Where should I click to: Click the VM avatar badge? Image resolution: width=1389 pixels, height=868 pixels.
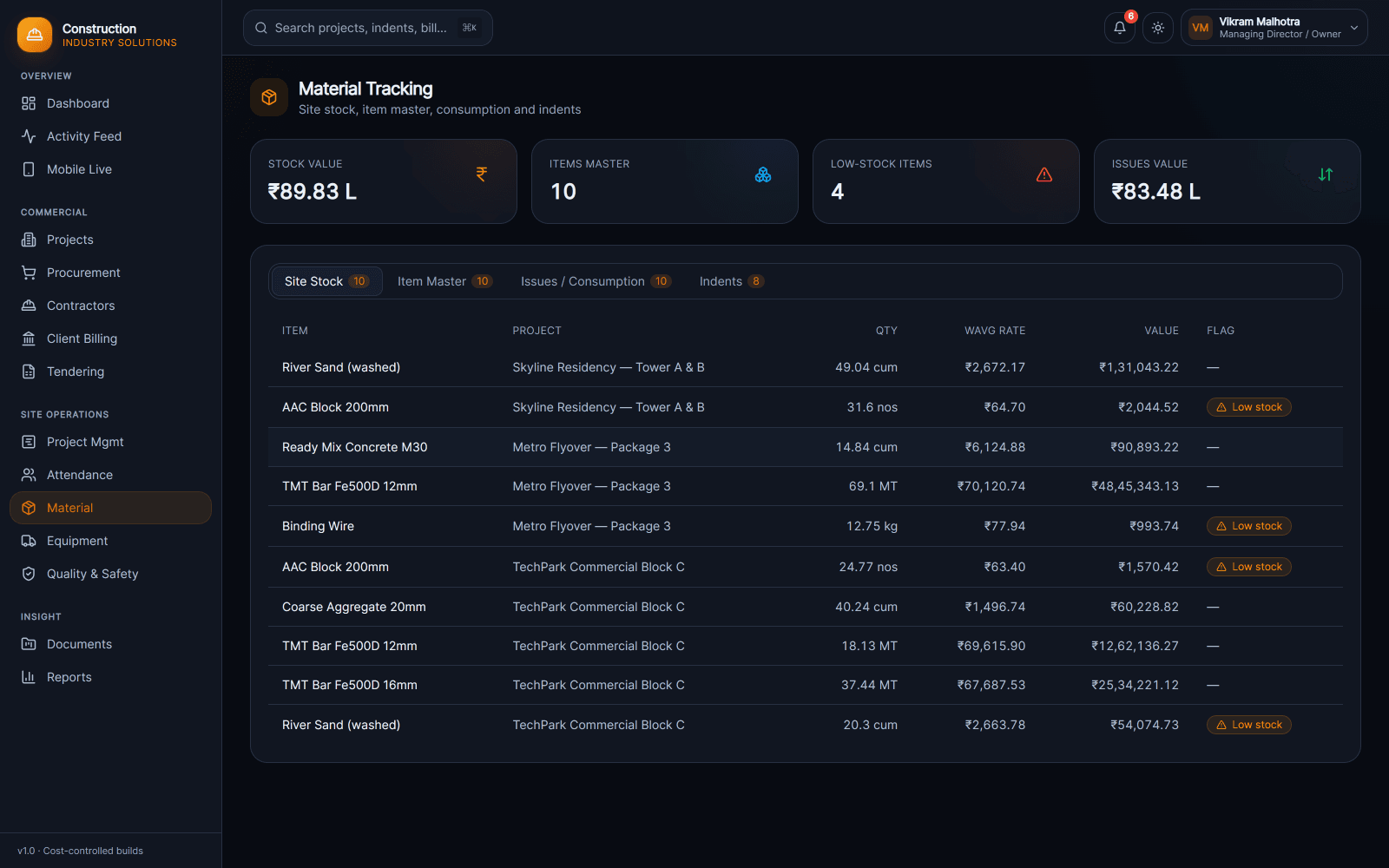1201,28
